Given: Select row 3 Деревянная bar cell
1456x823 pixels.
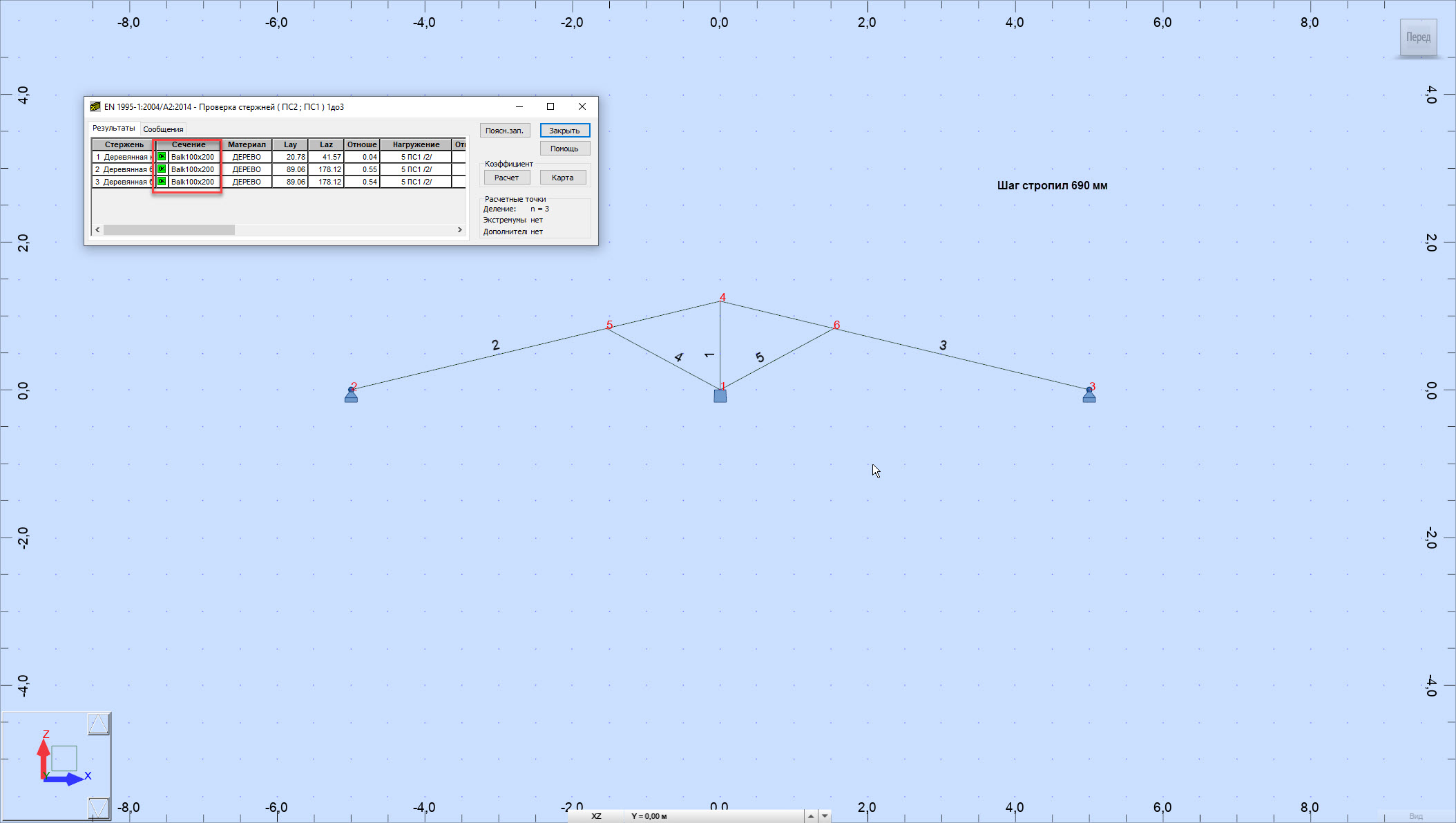Looking at the screenshot, I should tap(124, 182).
